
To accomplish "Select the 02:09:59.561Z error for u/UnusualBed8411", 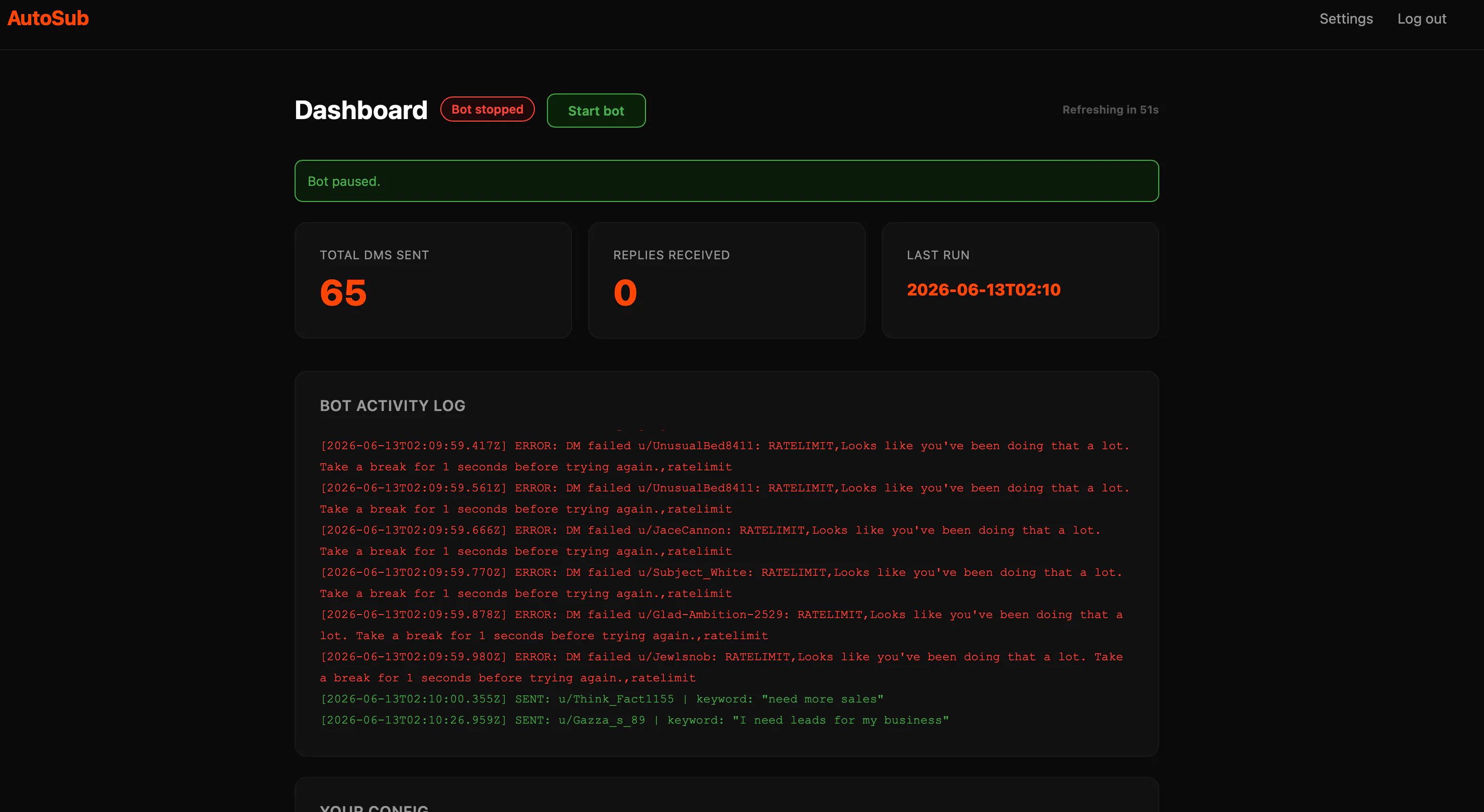I will 725,498.
